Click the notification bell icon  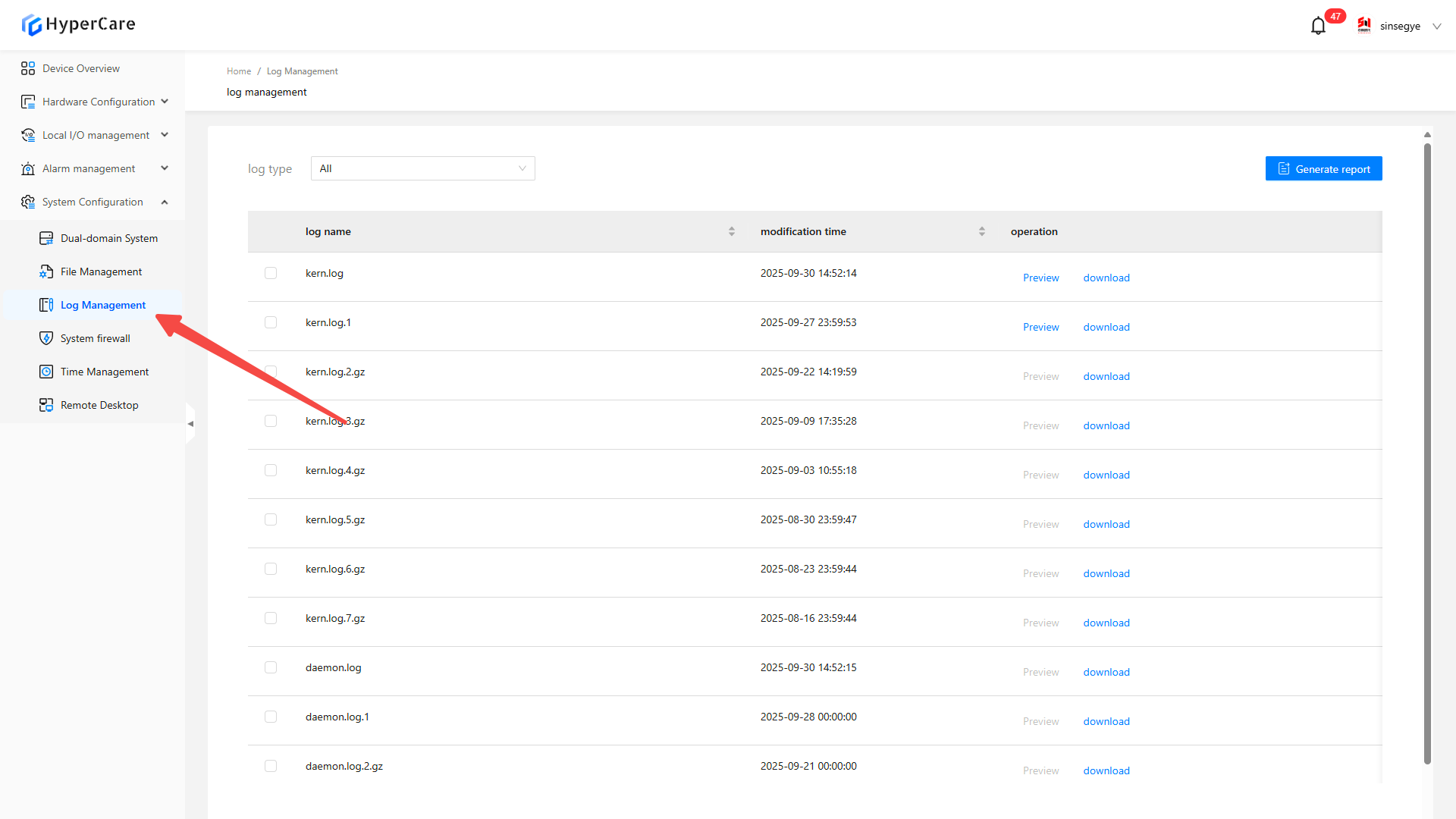pos(1318,27)
